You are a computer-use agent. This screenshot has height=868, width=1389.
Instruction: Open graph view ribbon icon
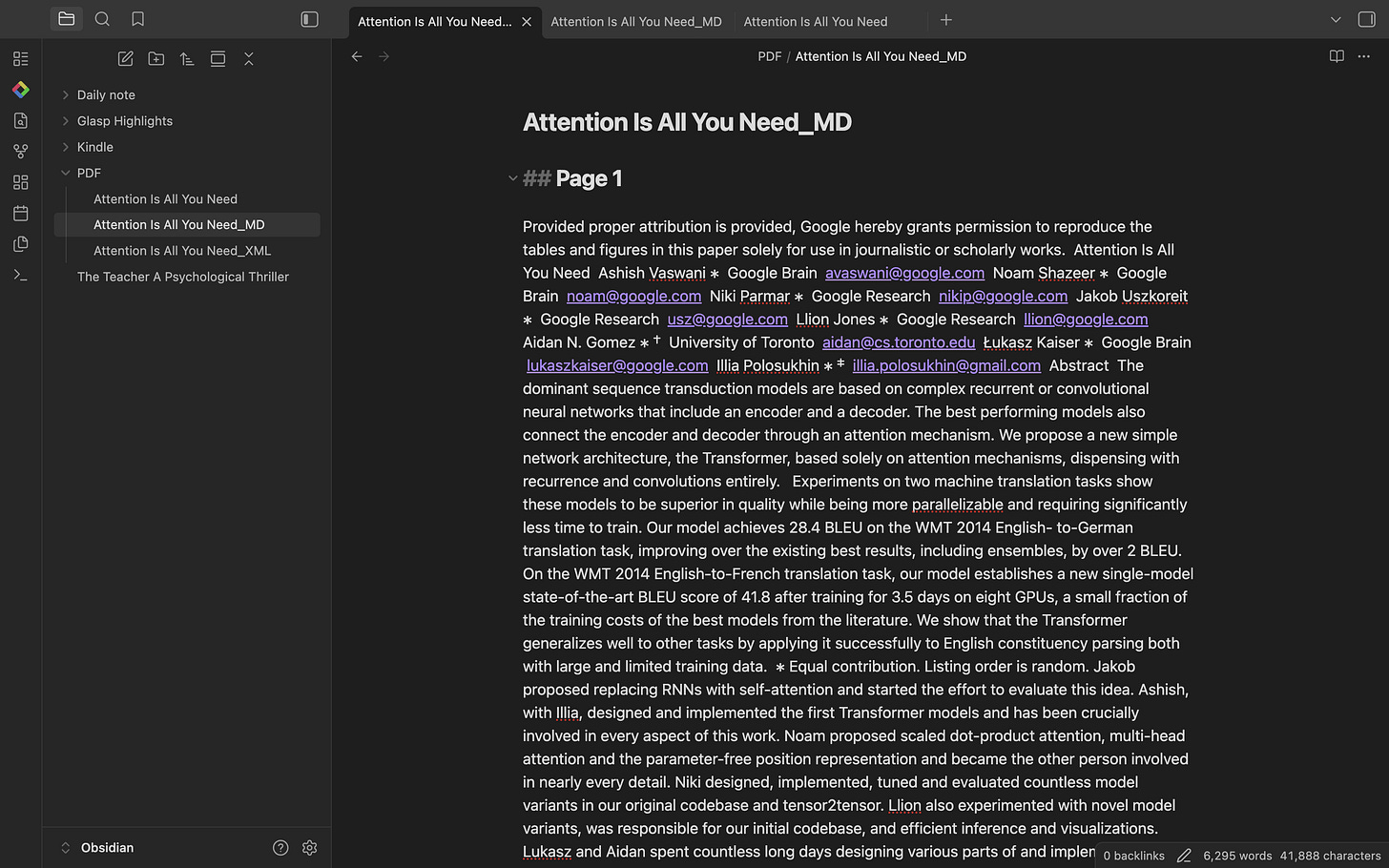[21, 152]
